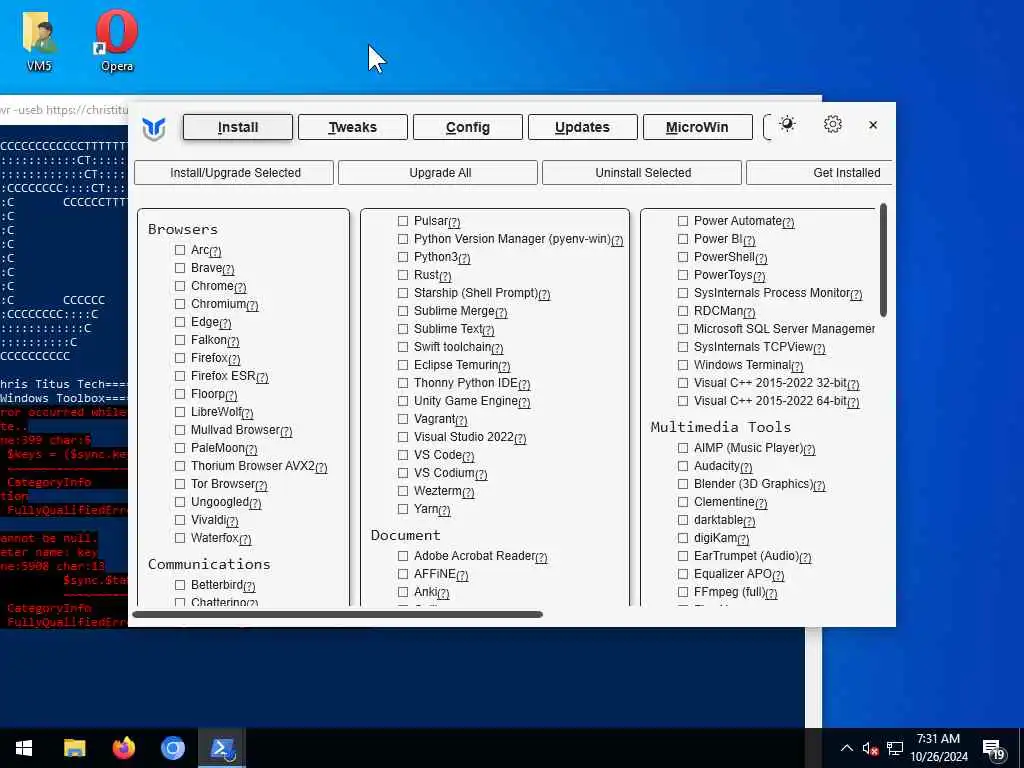Click the Browsers category heading

coord(183,229)
